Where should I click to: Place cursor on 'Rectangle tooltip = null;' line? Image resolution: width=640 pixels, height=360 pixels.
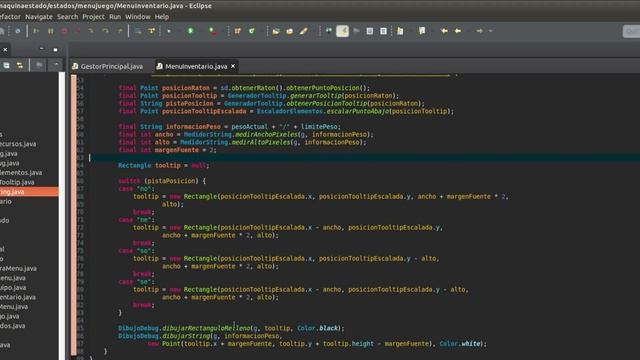click(x=163, y=165)
